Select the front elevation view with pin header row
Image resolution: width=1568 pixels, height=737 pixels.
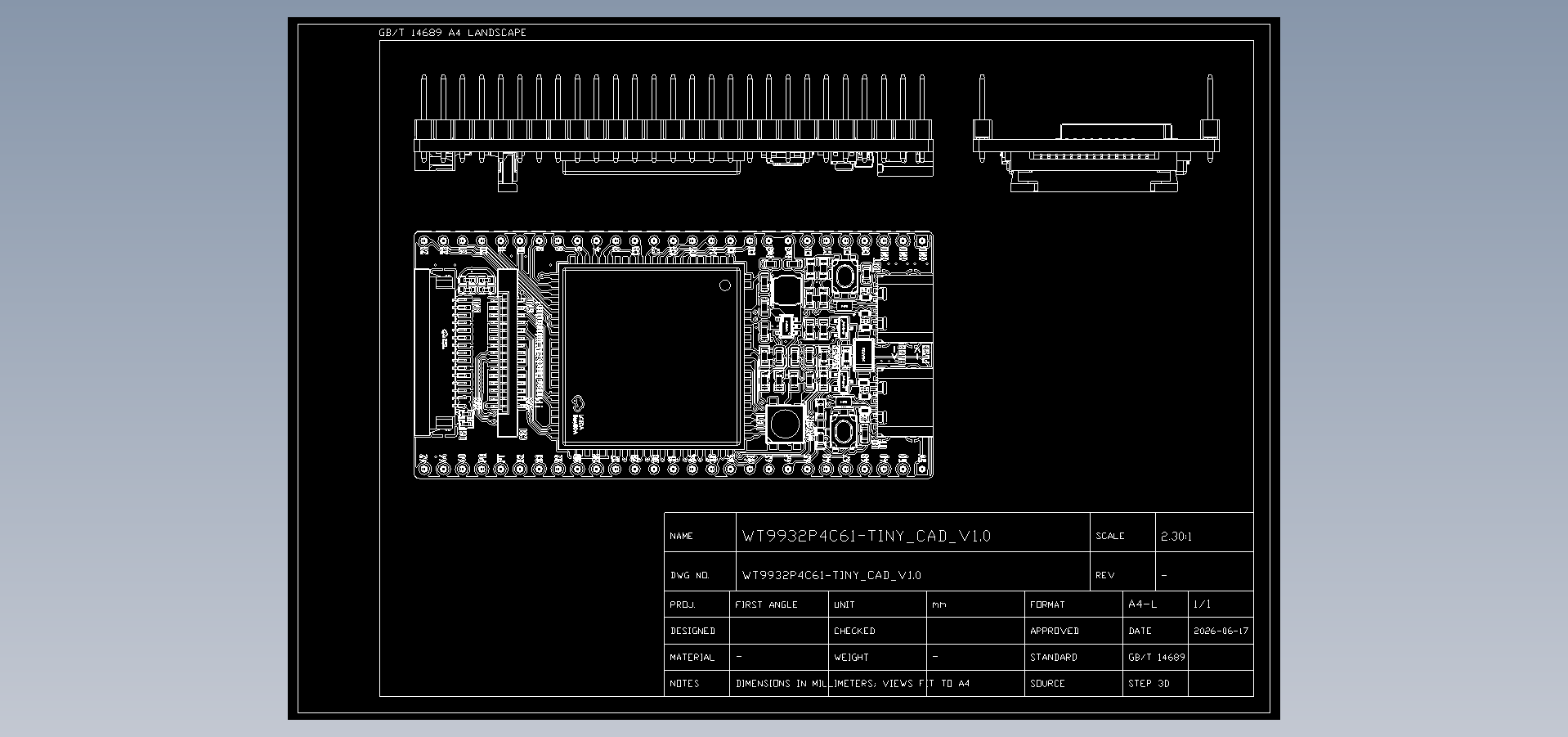click(674, 133)
